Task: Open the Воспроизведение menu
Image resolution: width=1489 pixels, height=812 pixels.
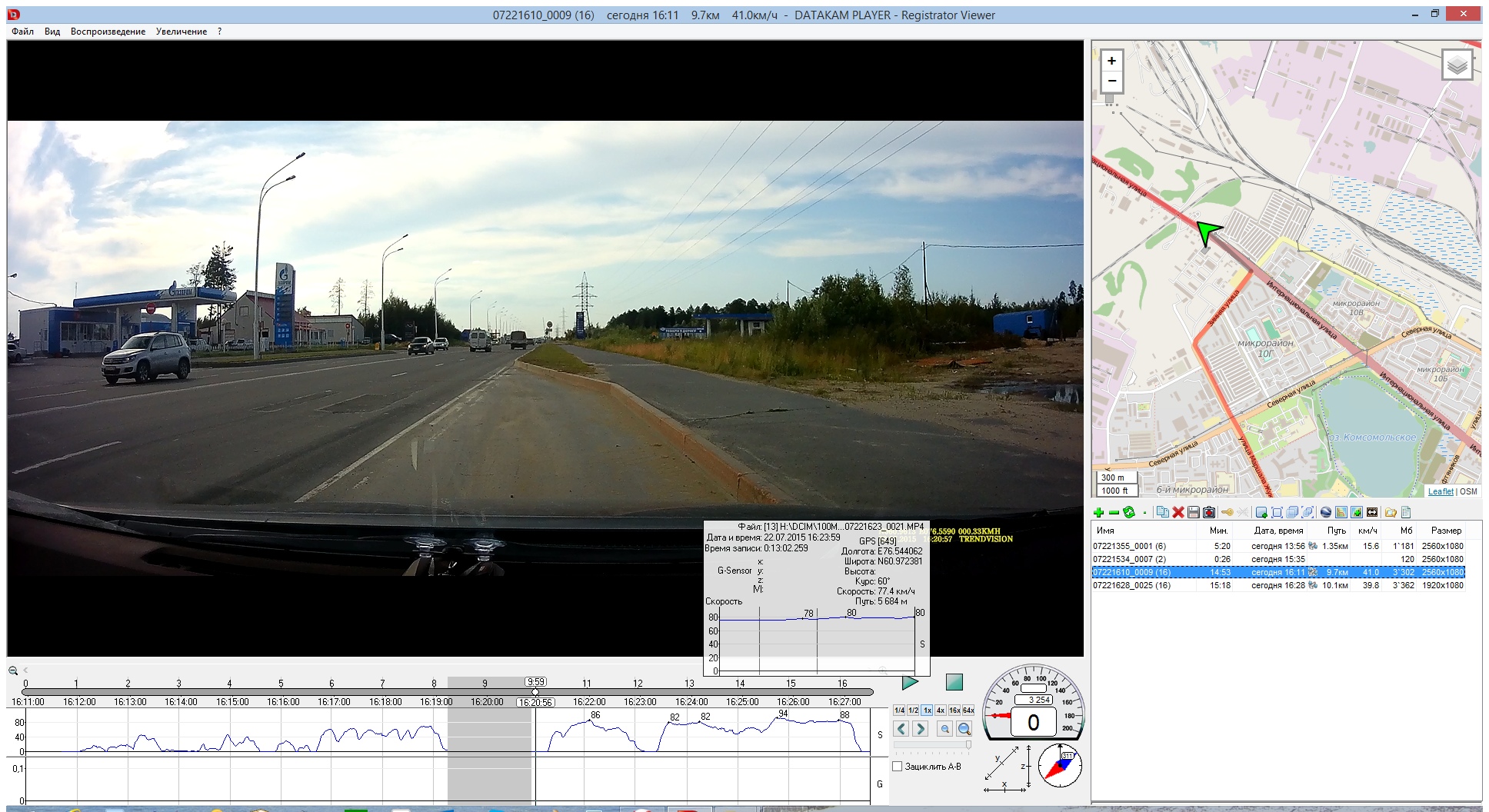Action: click(108, 32)
